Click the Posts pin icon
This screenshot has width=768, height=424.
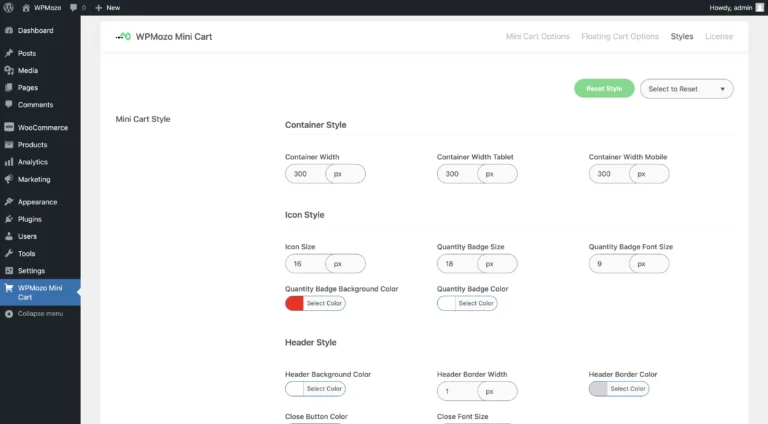9,53
